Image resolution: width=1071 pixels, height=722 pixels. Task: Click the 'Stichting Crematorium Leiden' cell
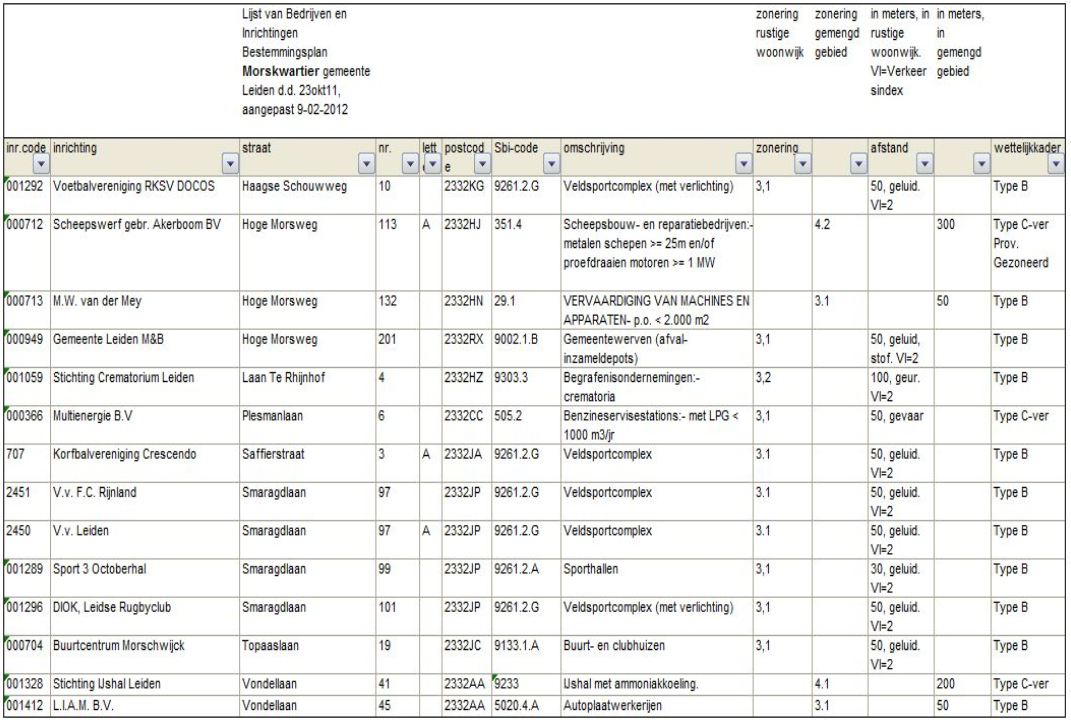pos(145,386)
